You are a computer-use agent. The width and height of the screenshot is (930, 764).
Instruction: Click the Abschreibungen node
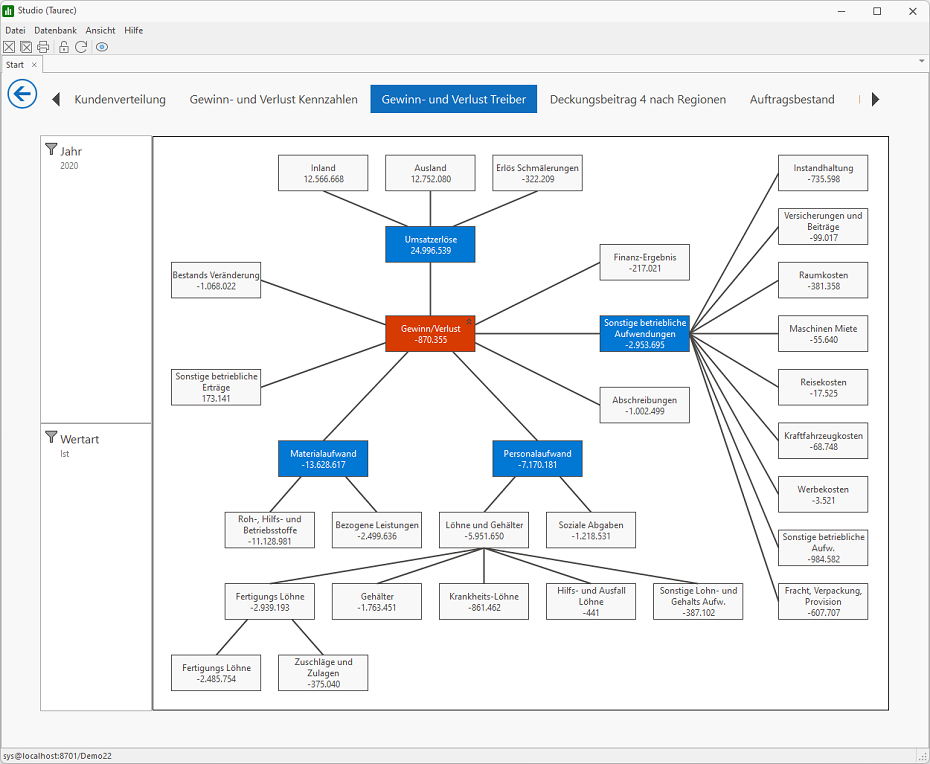click(x=645, y=405)
